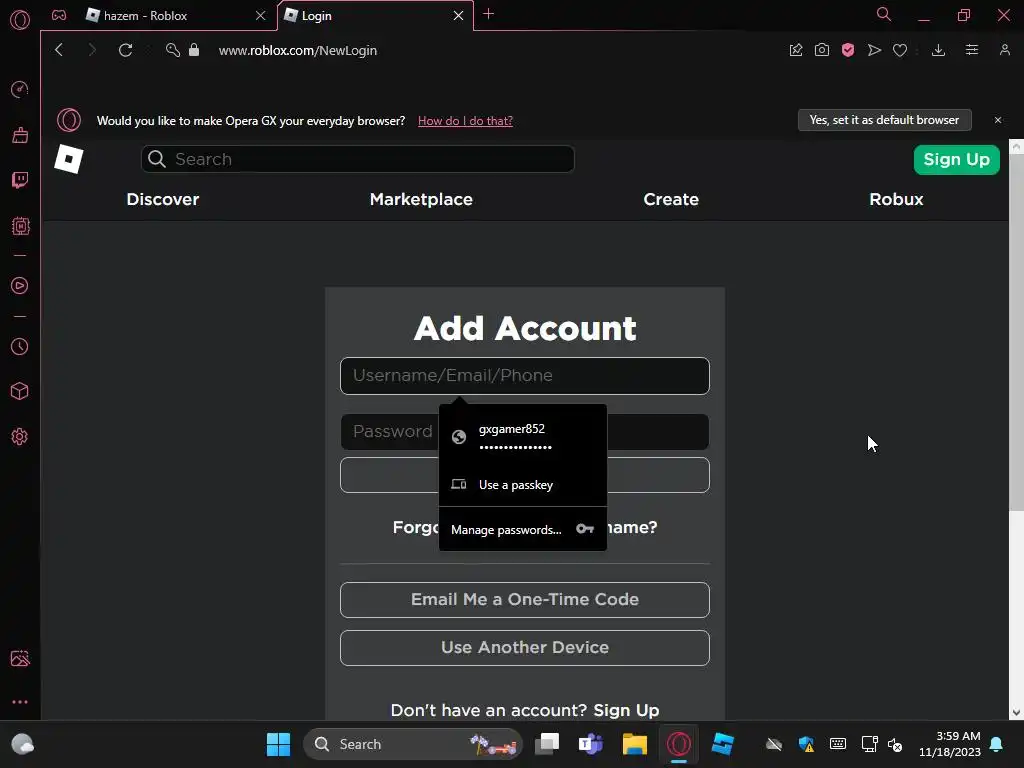Open Roblox Studio taskbar icon
Image resolution: width=1024 pixels, height=768 pixels.
(722, 744)
